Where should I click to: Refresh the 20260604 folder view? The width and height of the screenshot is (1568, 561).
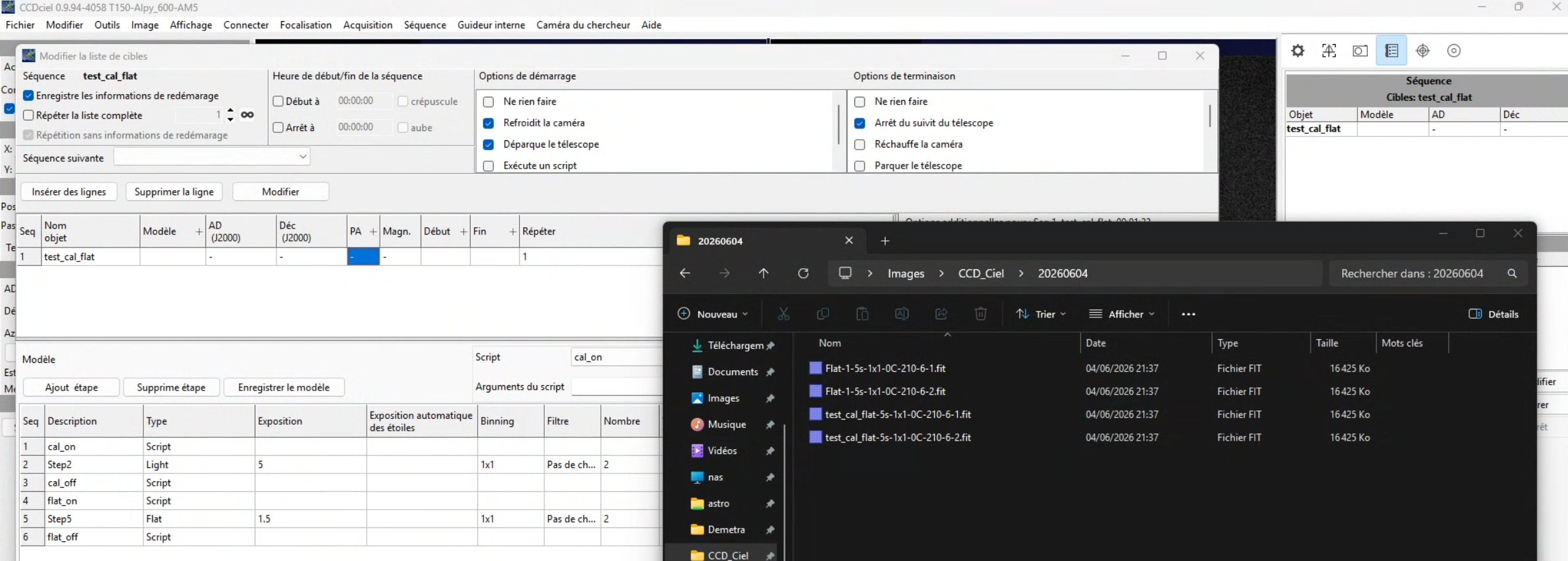(803, 273)
